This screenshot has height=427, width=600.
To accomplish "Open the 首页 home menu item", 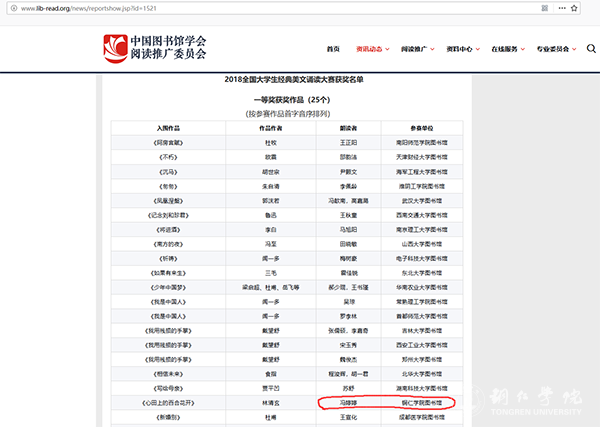I will [333, 49].
